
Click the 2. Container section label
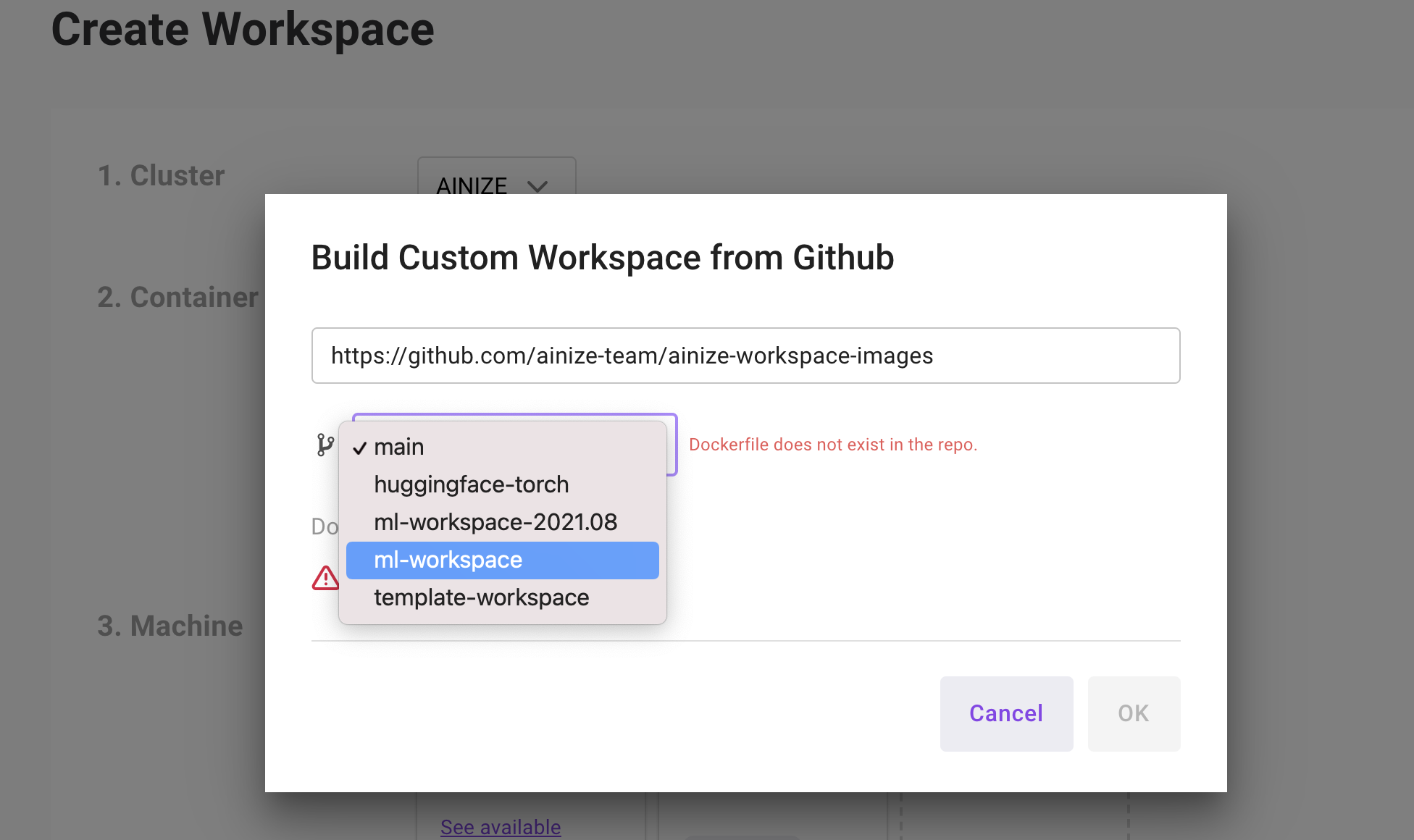click(178, 296)
